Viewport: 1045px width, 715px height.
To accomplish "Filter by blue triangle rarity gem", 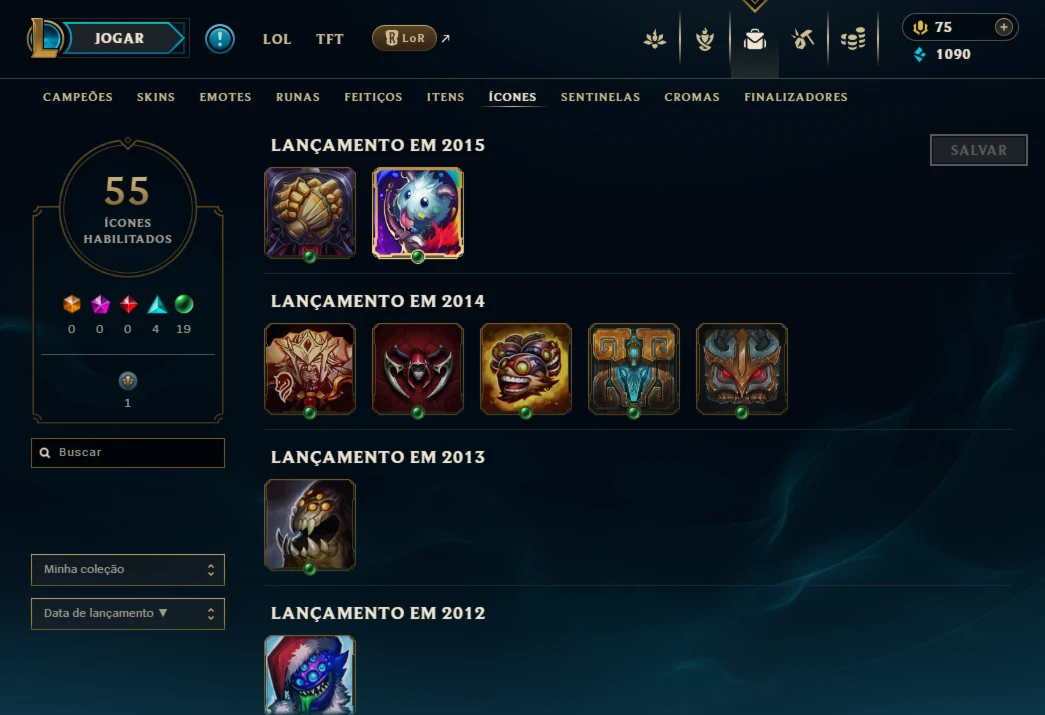I will pos(157,305).
